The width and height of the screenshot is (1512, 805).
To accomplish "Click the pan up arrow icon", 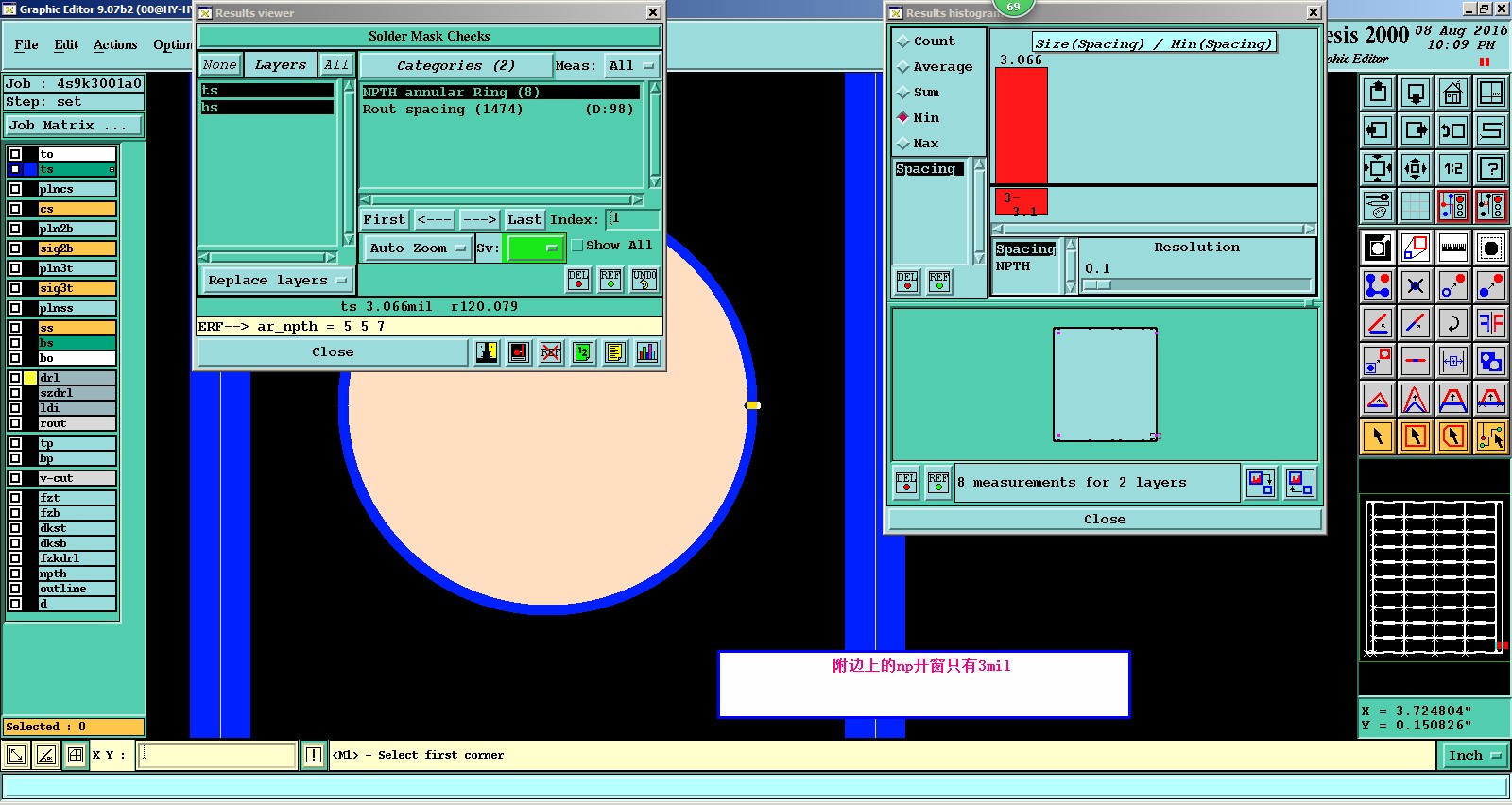I will [x=1378, y=93].
